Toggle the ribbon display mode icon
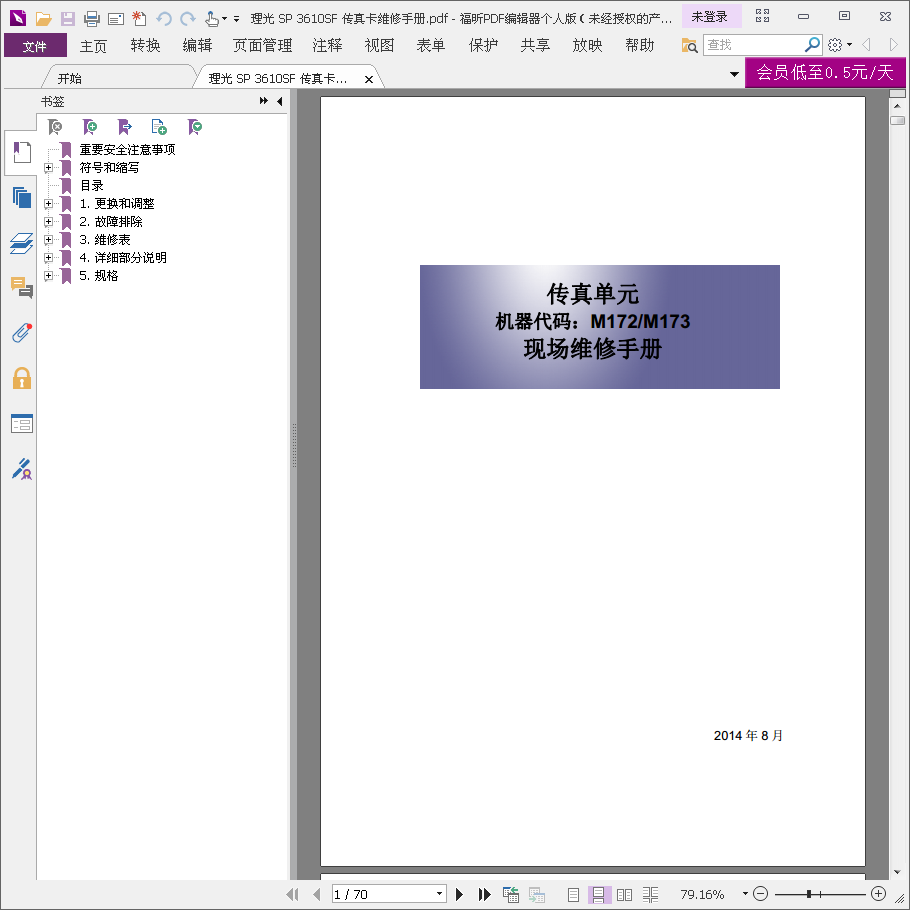The height and width of the screenshot is (910, 910). pyautogui.click(x=763, y=16)
